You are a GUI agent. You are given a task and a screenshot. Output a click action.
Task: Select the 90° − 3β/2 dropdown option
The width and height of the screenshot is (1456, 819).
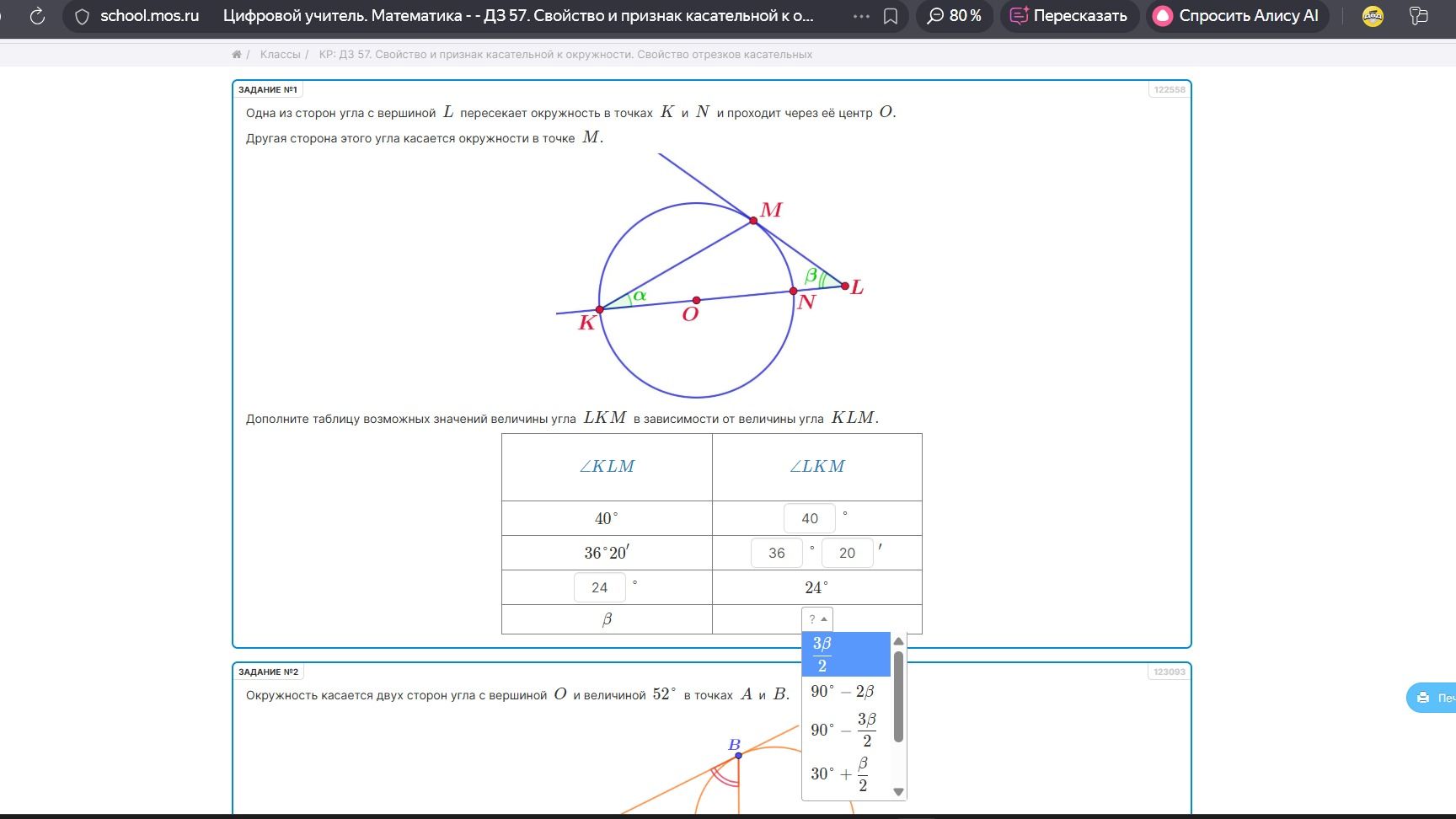(846, 730)
